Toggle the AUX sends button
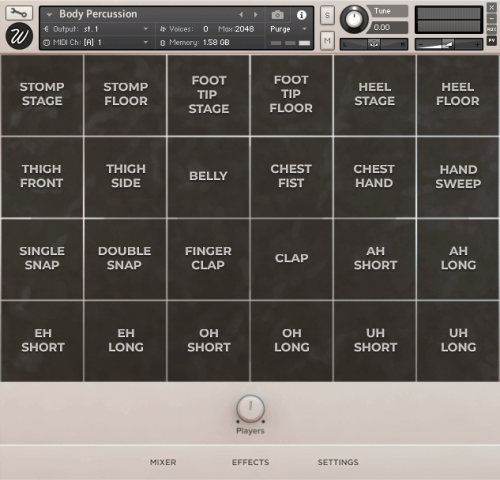Viewport: 500px width, 480px height. click(491, 29)
